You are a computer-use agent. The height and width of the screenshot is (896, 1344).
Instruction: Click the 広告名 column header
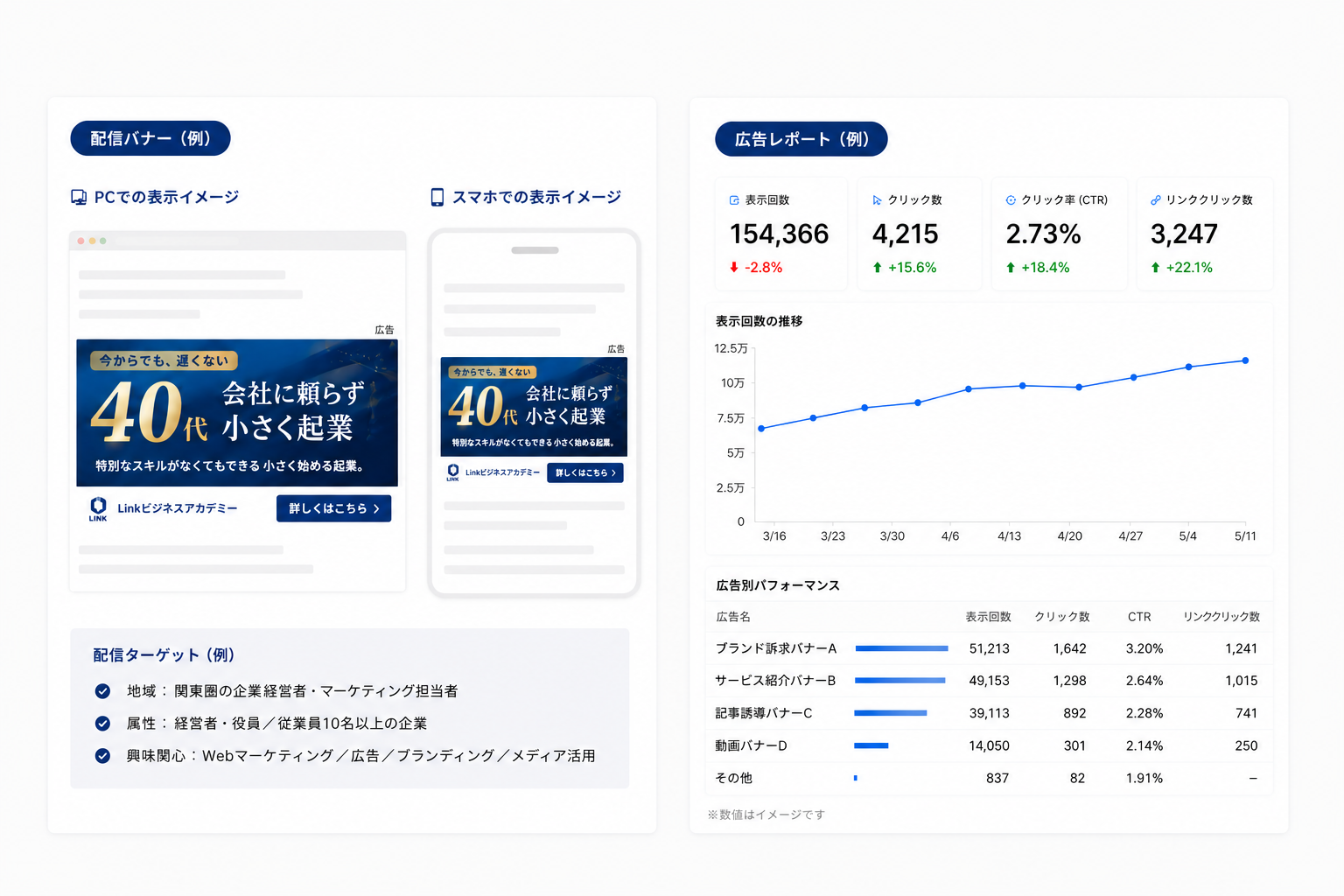click(x=733, y=617)
